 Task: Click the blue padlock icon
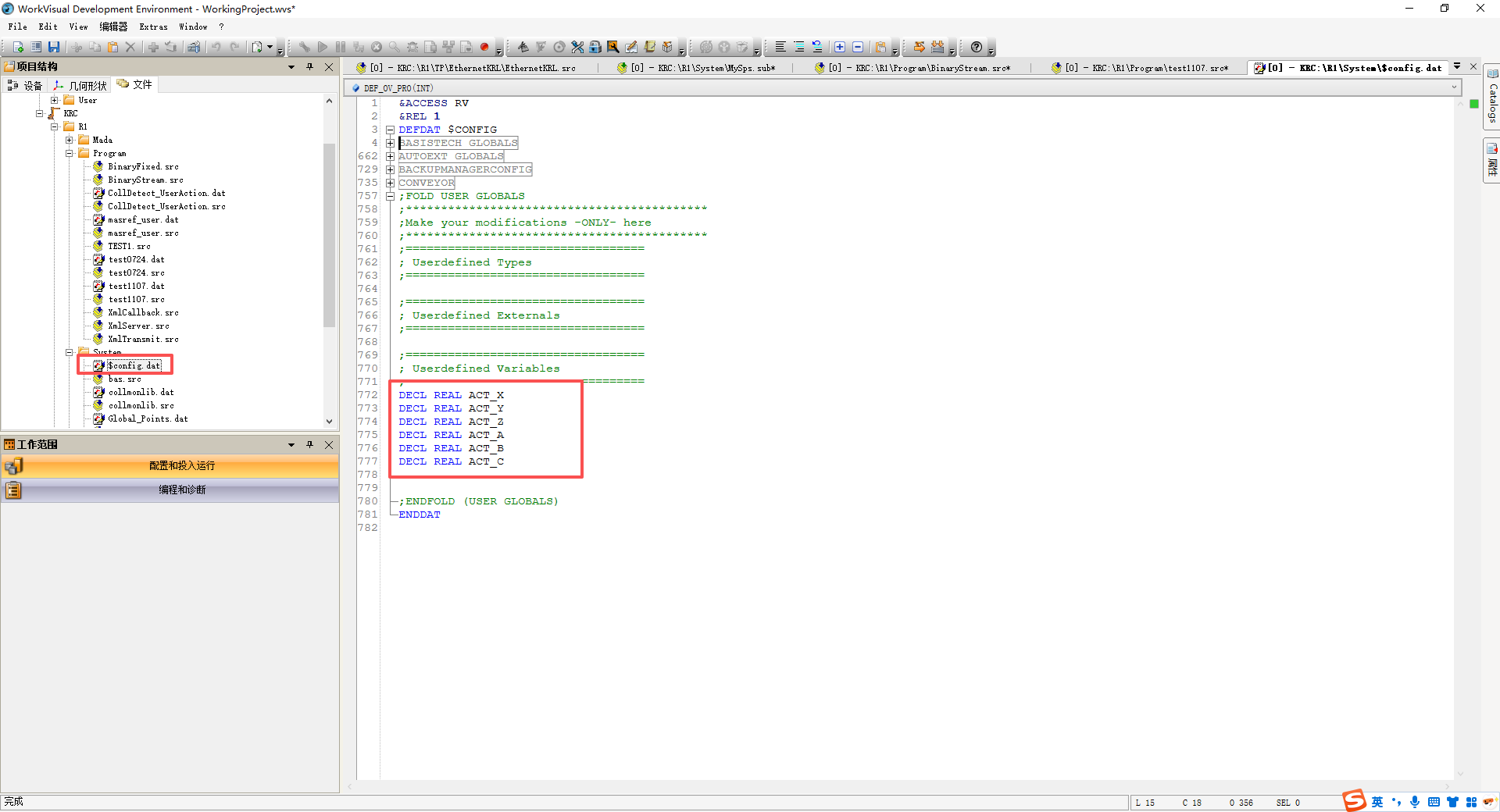[595, 48]
